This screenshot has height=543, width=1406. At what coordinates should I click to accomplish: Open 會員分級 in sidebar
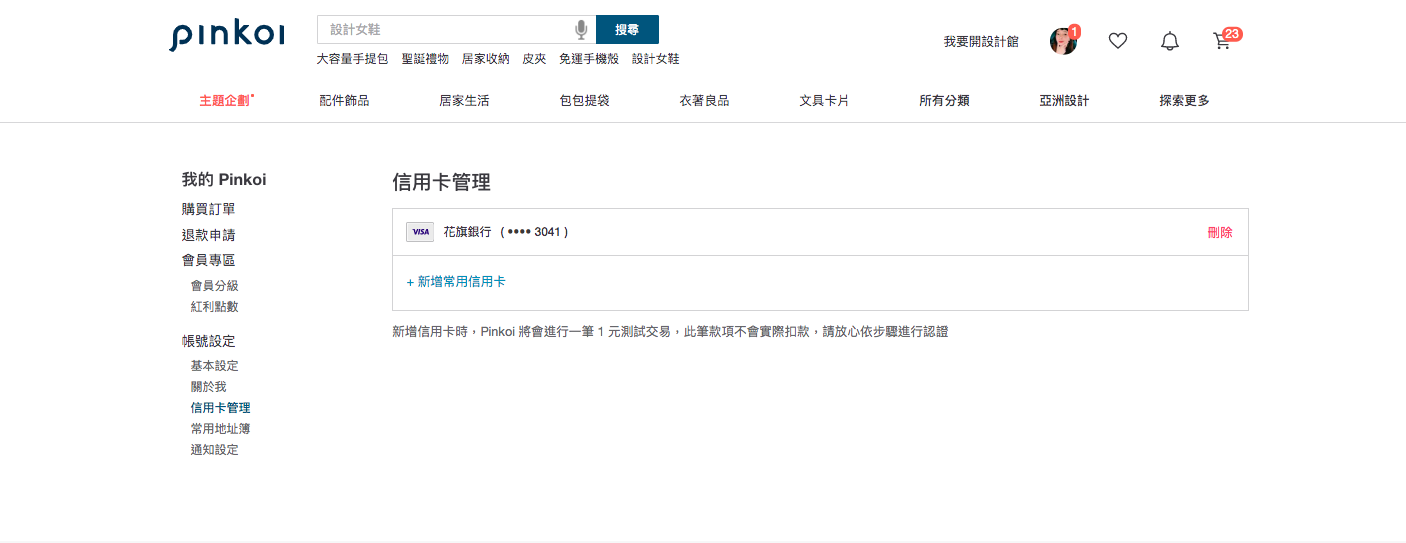[214, 286]
